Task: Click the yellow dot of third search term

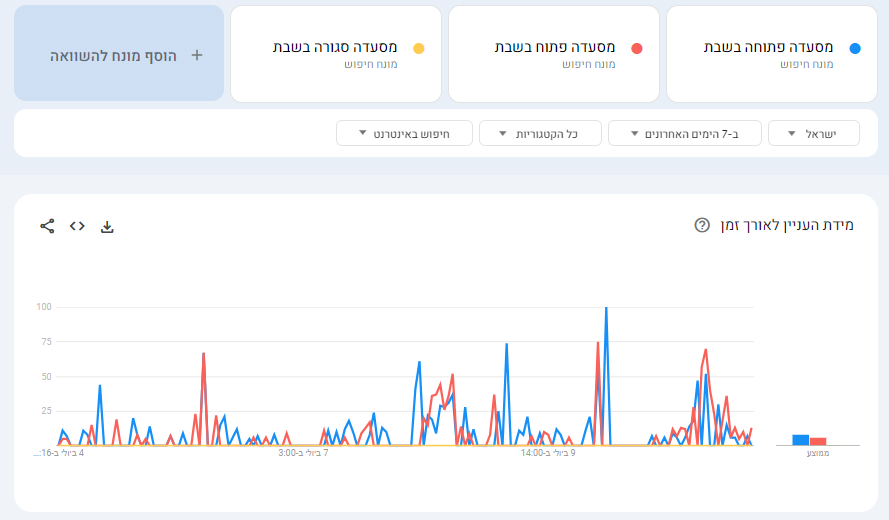Action: pyautogui.click(x=418, y=47)
